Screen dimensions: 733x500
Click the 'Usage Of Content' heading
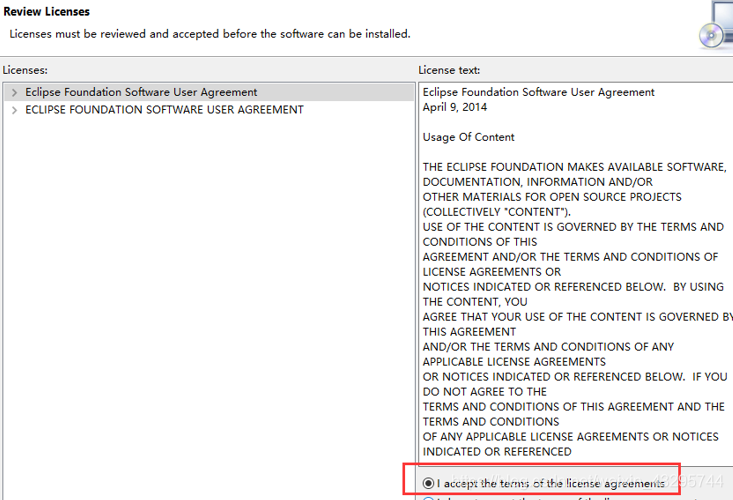tap(468, 137)
